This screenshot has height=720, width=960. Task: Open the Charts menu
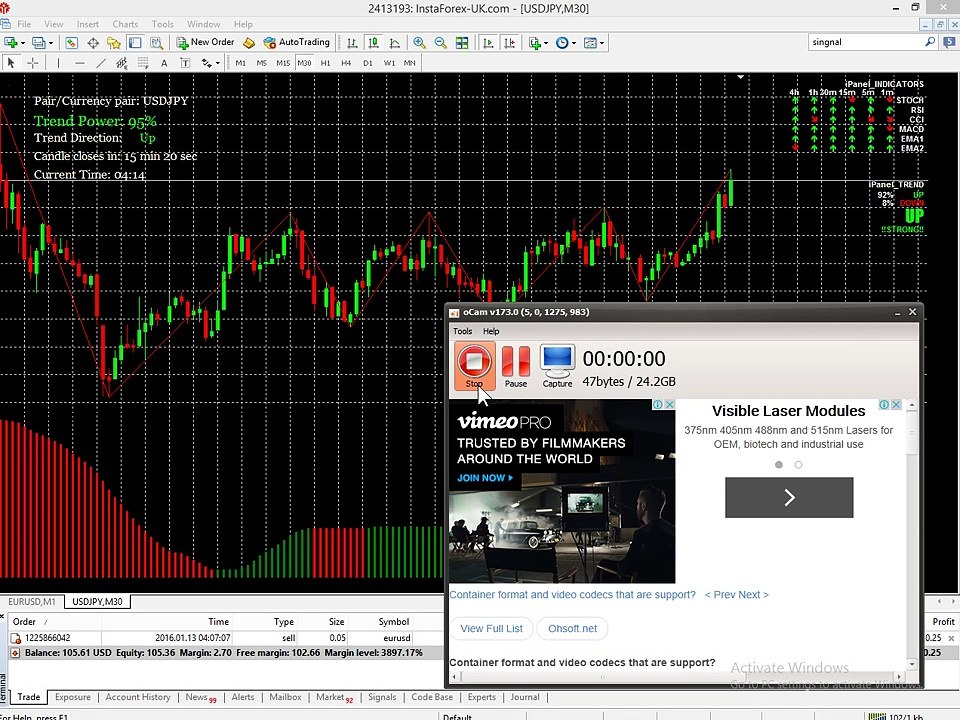coord(125,24)
